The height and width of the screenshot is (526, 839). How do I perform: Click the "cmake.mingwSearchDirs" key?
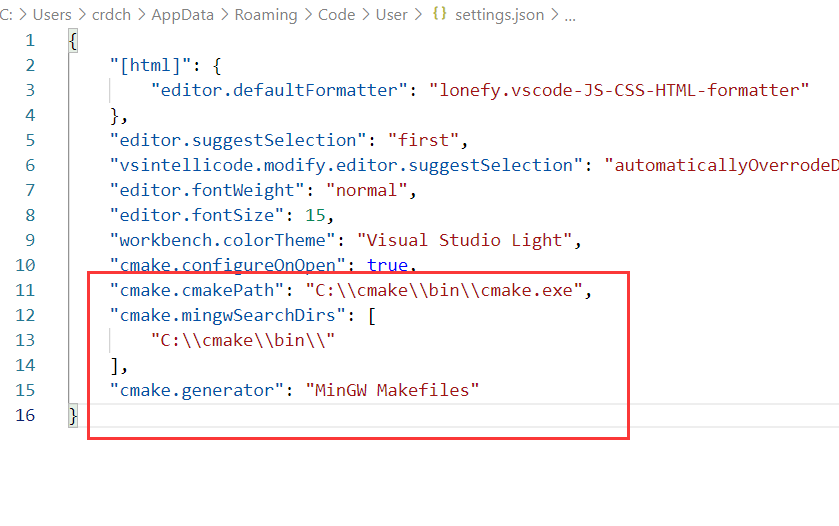click(x=228, y=315)
